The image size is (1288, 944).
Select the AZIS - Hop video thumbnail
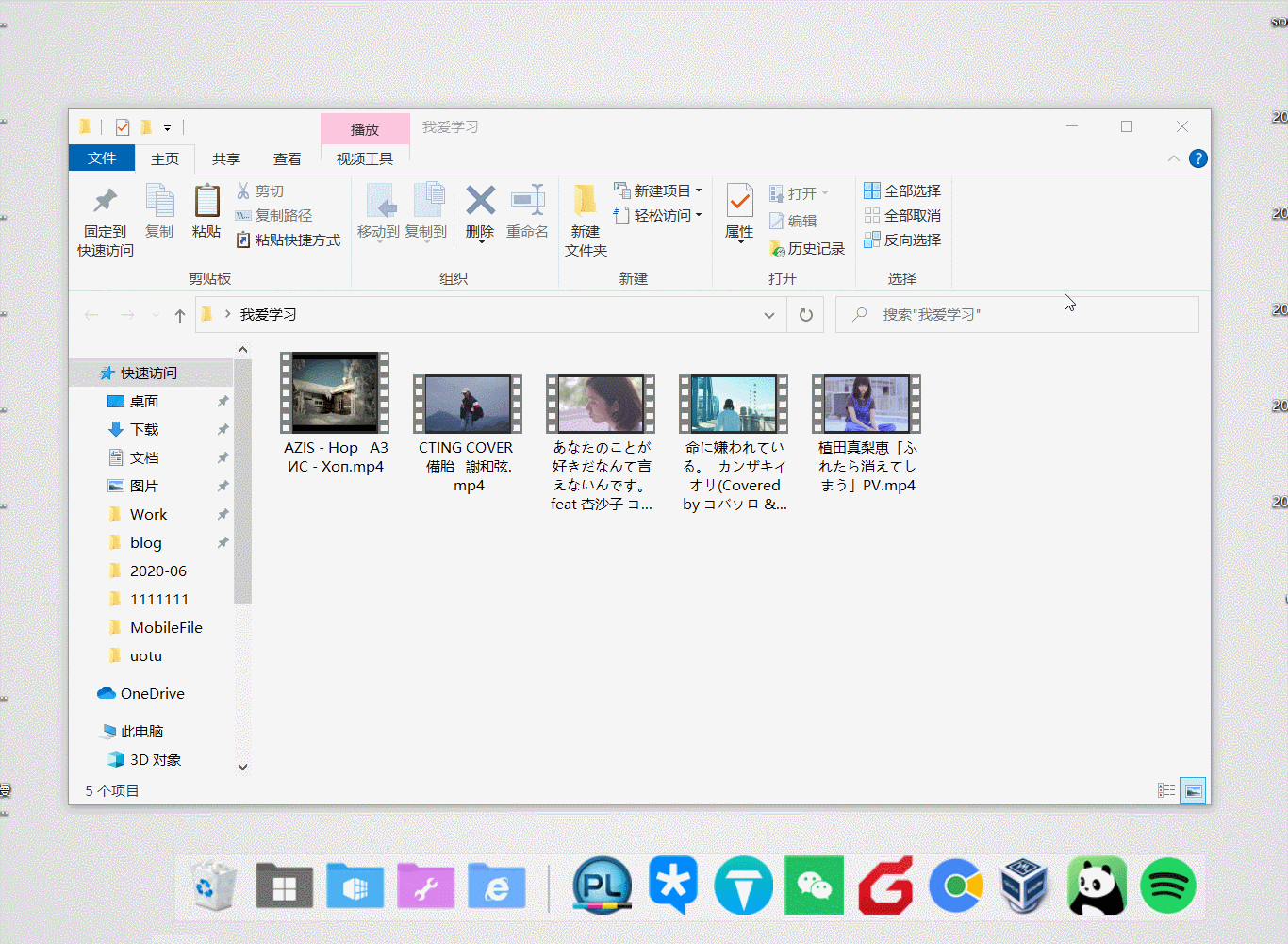[x=335, y=393]
